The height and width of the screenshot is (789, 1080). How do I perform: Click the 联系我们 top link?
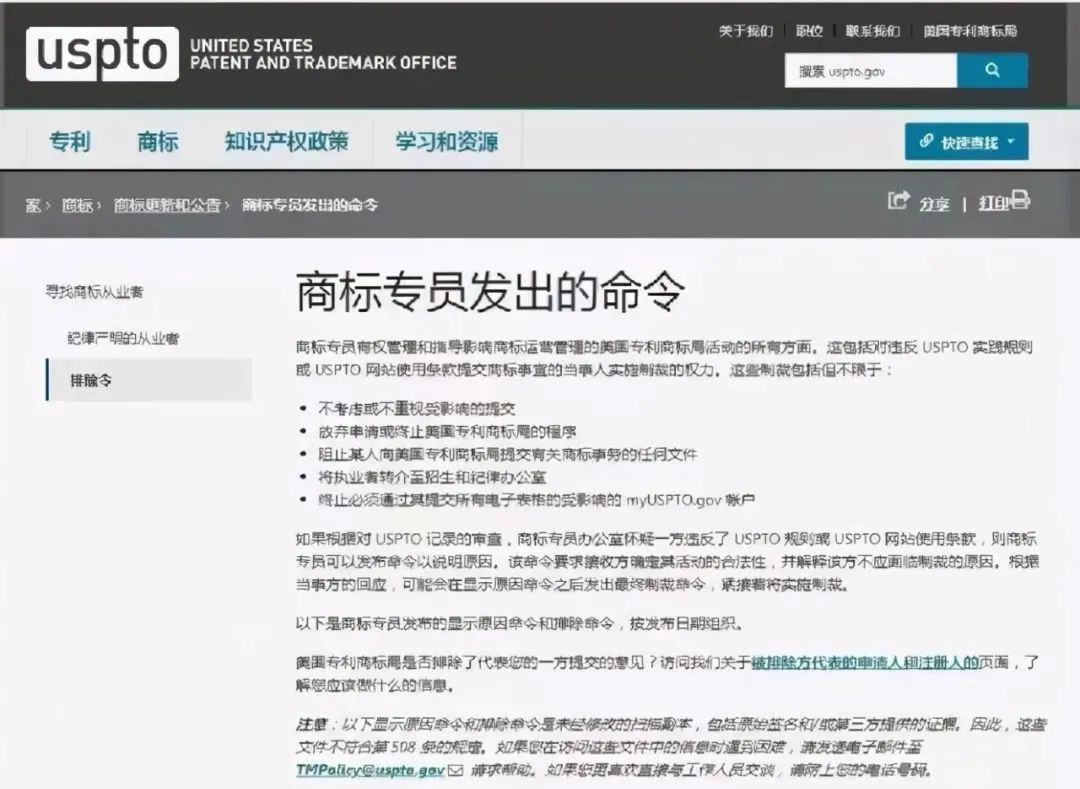pos(873,31)
